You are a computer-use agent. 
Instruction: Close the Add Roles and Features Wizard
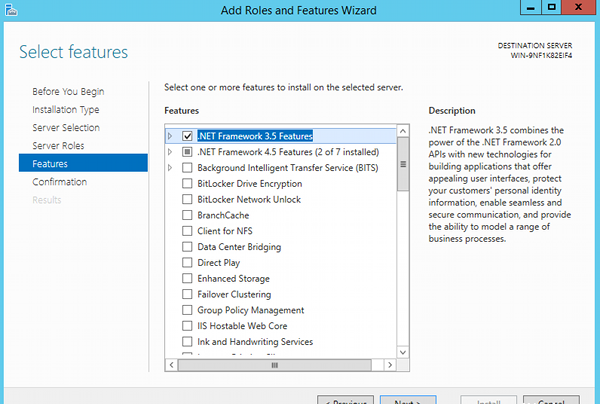click(x=579, y=7)
